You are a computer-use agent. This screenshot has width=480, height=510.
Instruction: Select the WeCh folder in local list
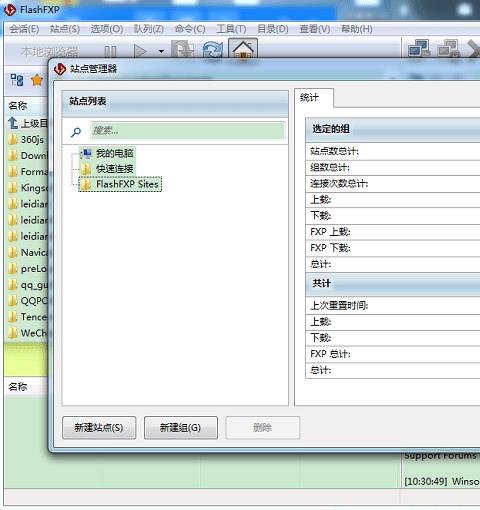click(28, 333)
